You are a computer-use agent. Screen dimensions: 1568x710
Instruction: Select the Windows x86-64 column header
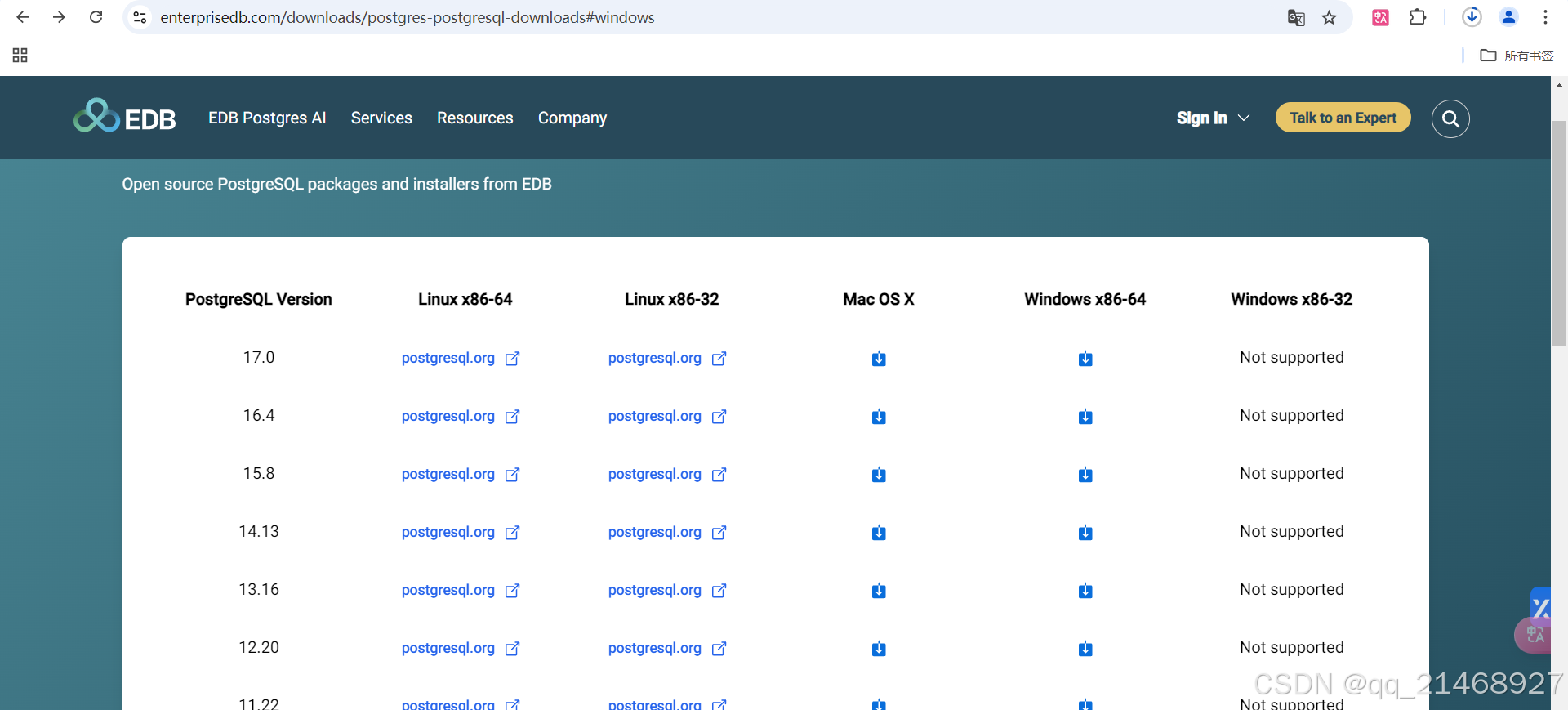(x=1085, y=299)
